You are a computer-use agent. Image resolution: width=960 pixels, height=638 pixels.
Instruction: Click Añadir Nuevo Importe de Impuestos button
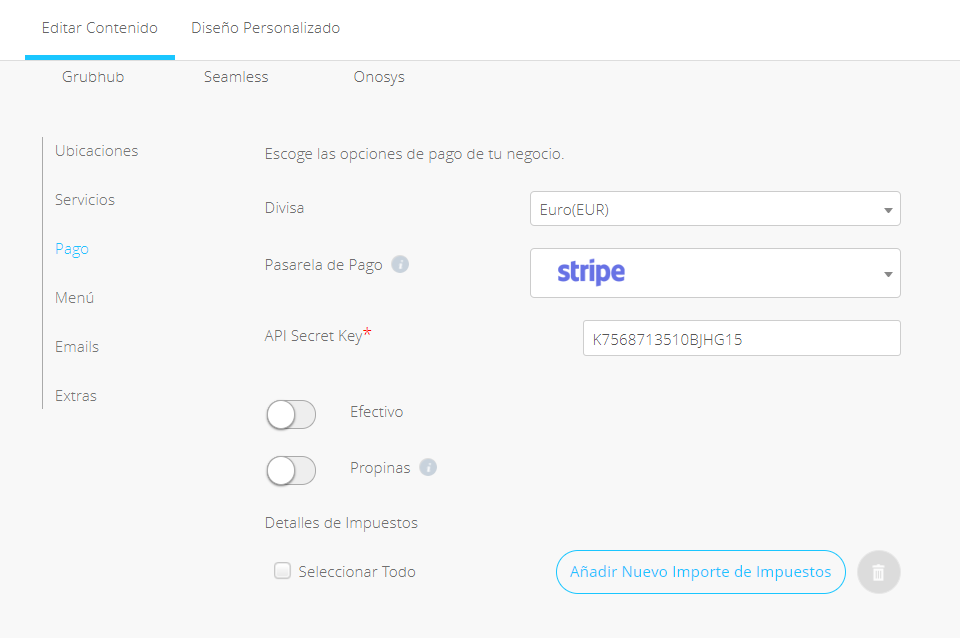coord(700,572)
